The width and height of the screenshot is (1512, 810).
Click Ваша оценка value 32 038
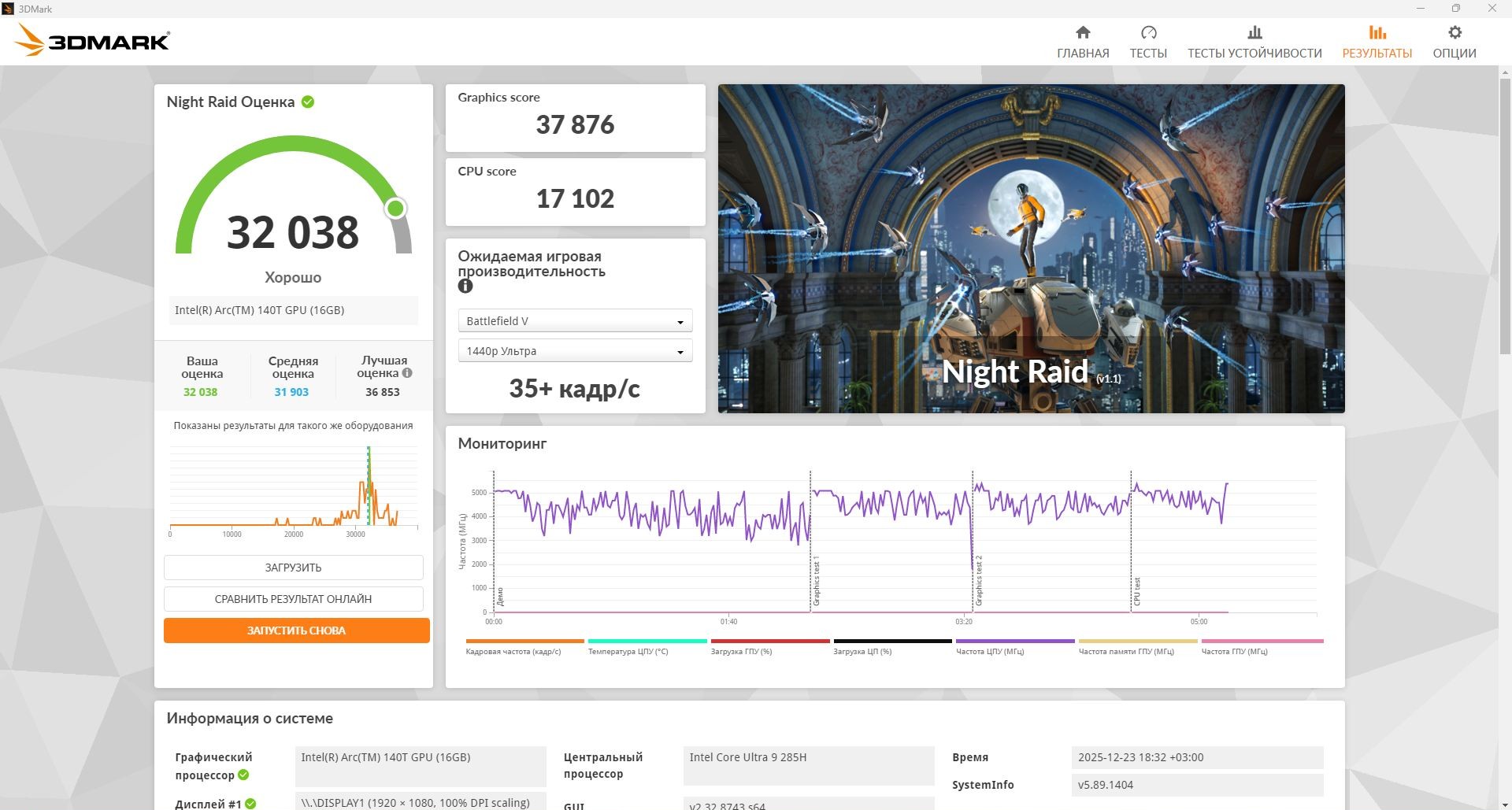click(x=200, y=392)
